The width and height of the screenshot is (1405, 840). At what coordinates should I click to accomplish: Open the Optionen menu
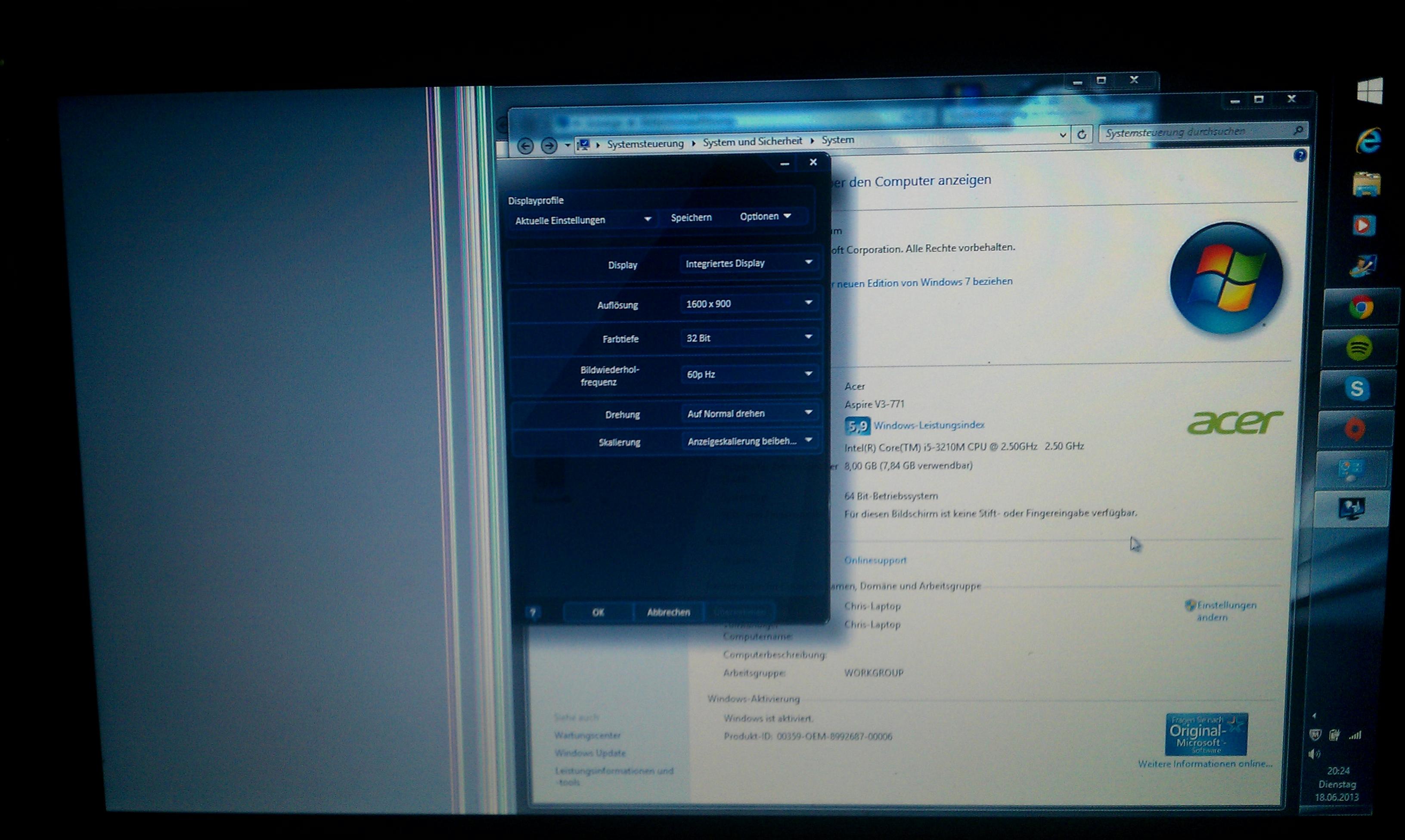(765, 216)
